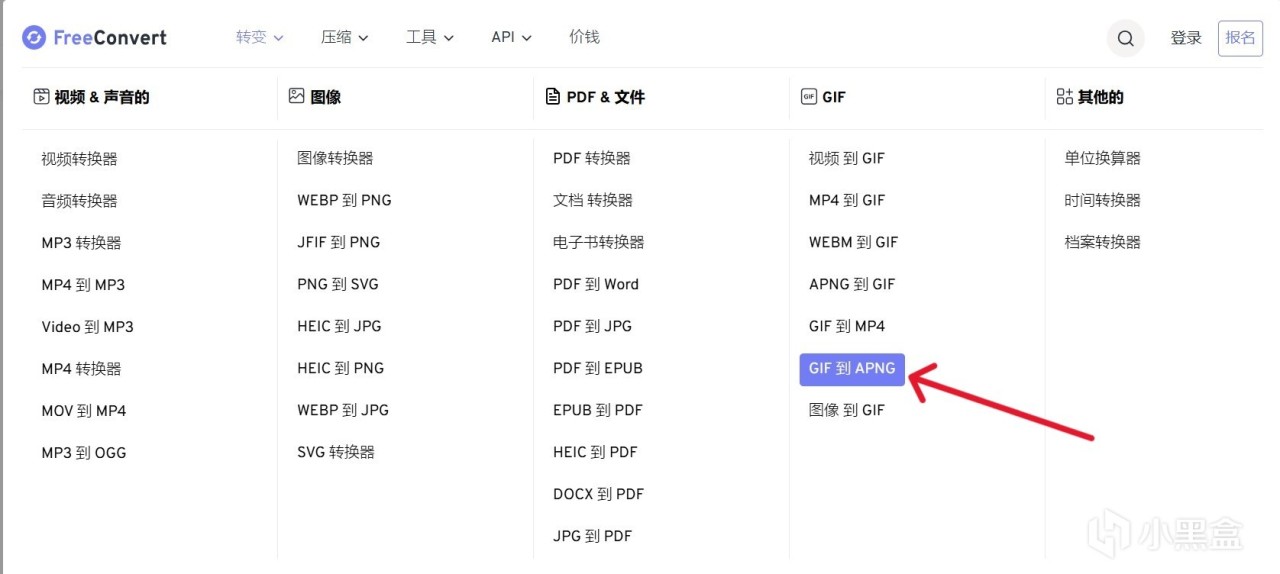The image size is (1280, 574).
Task: Expand the 工具 dropdown menu
Action: (x=430, y=37)
